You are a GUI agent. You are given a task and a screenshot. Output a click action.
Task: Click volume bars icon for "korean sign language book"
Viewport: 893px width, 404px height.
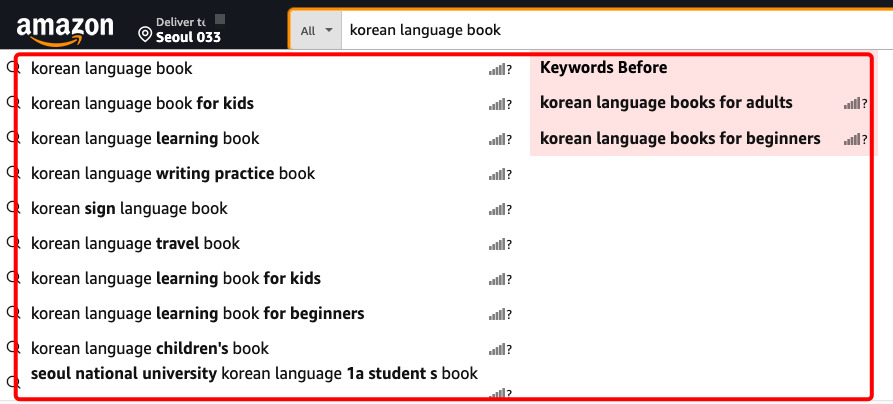click(497, 210)
